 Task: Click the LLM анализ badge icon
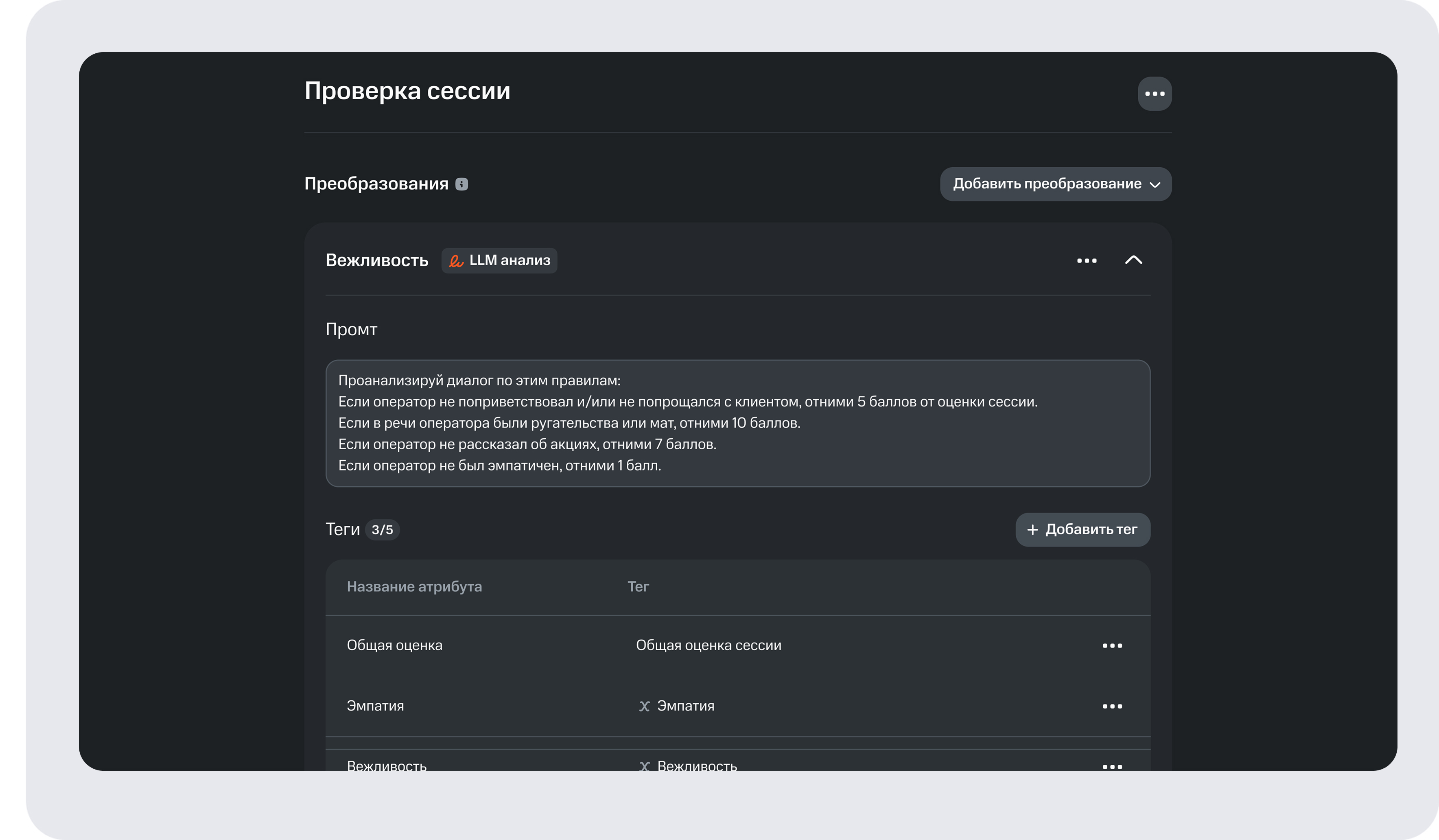[457, 260]
